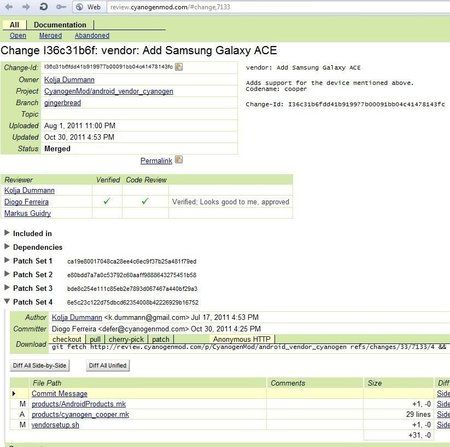Open the Abandoned changes link

click(92, 36)
